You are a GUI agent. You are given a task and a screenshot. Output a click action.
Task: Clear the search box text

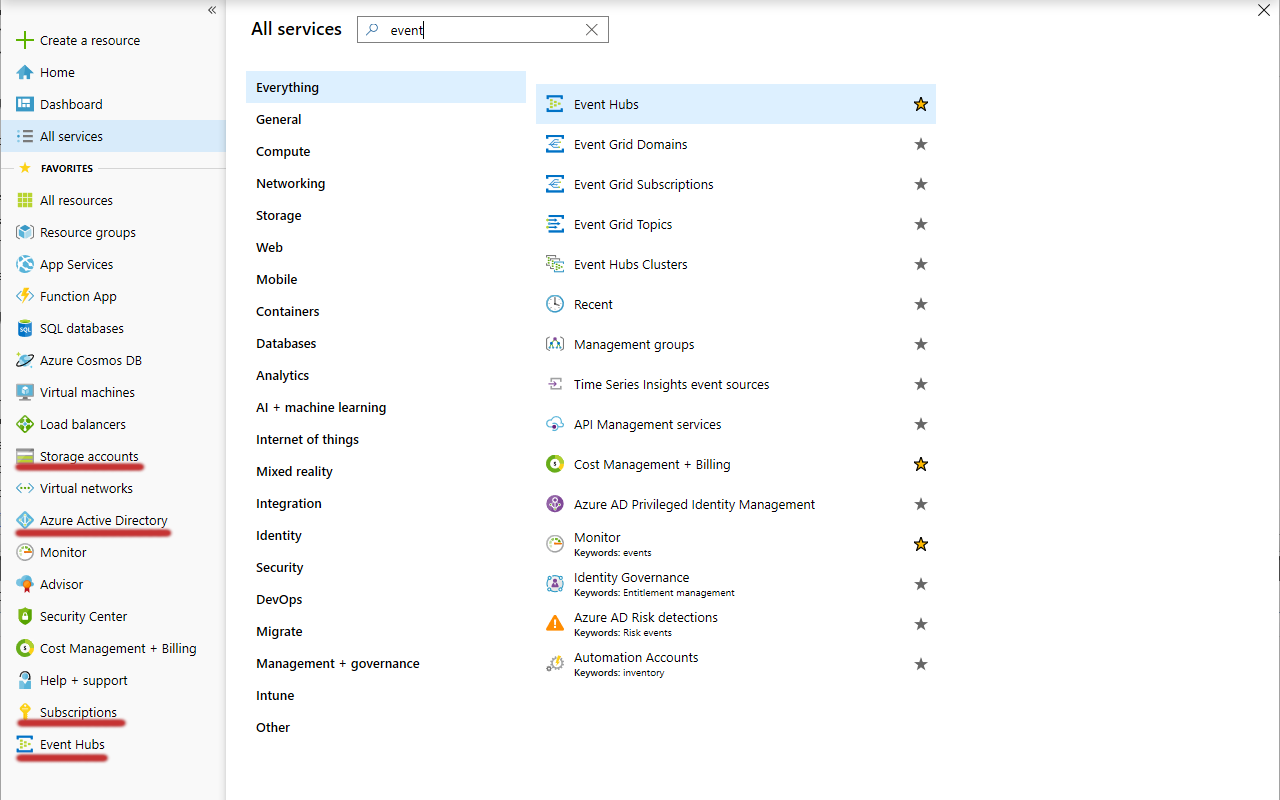[592, 30]
